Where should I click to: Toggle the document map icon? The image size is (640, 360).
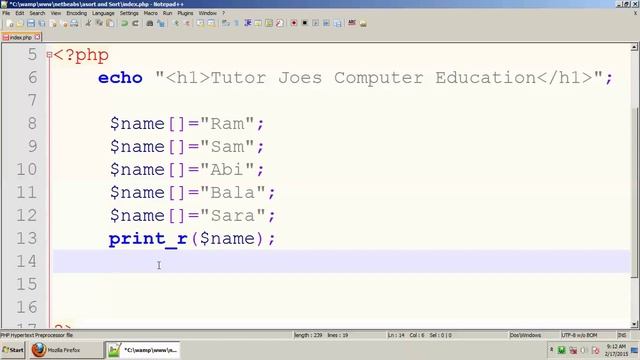269,23
